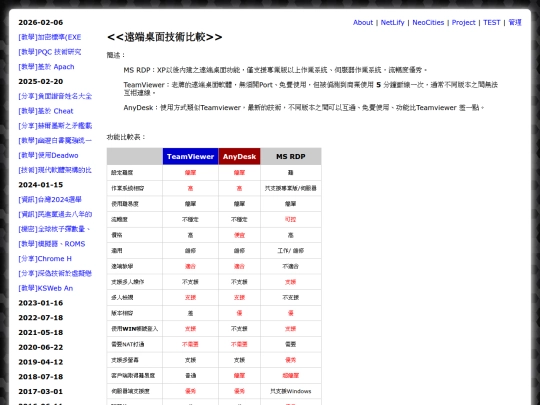Image resolution: width=540 pixels, height=405 pixels.
Task: Open the sidebar link ending in Cheat
Action: coord(46,111)
